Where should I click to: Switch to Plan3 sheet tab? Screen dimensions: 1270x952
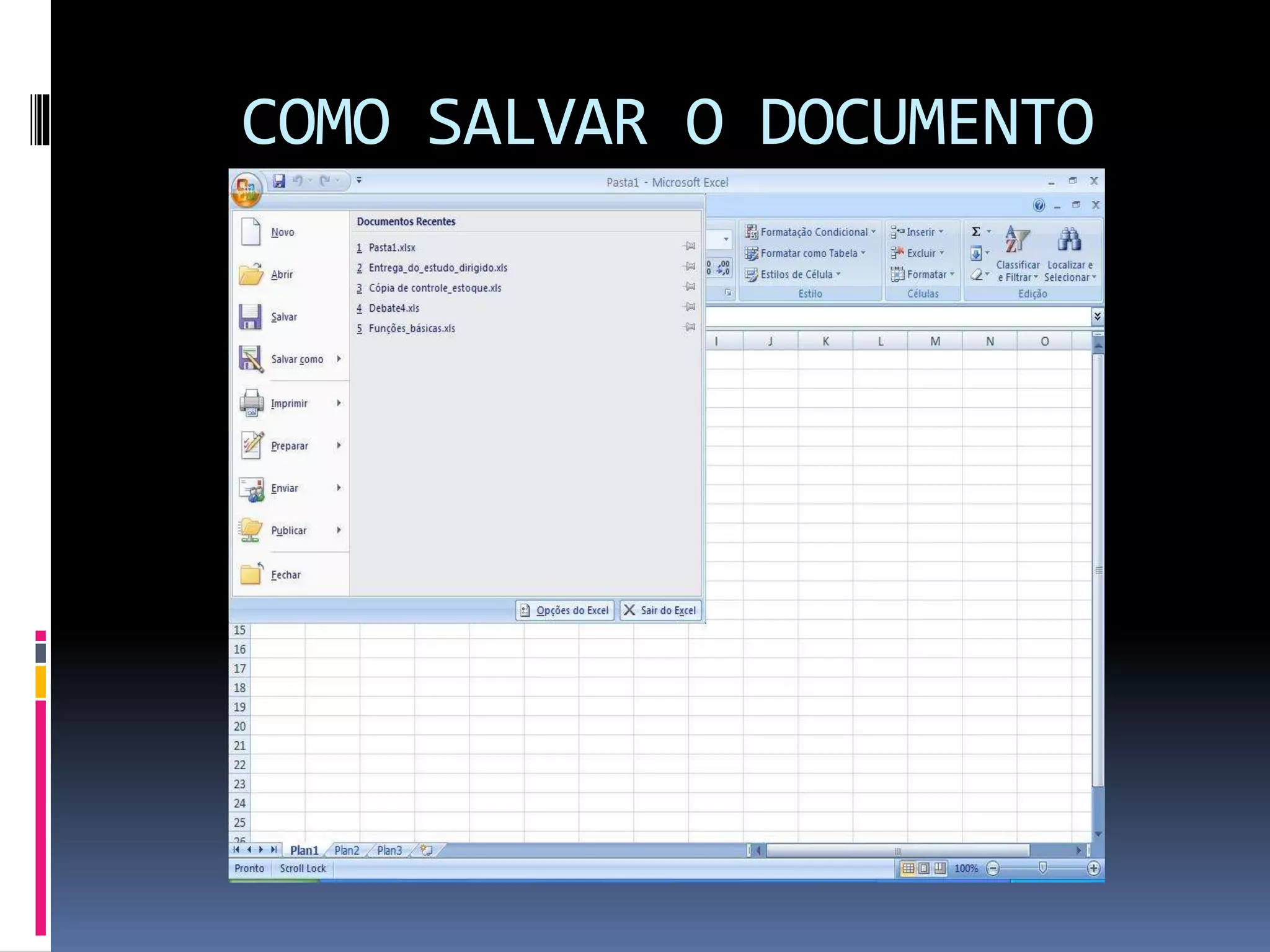coord(389,850)
